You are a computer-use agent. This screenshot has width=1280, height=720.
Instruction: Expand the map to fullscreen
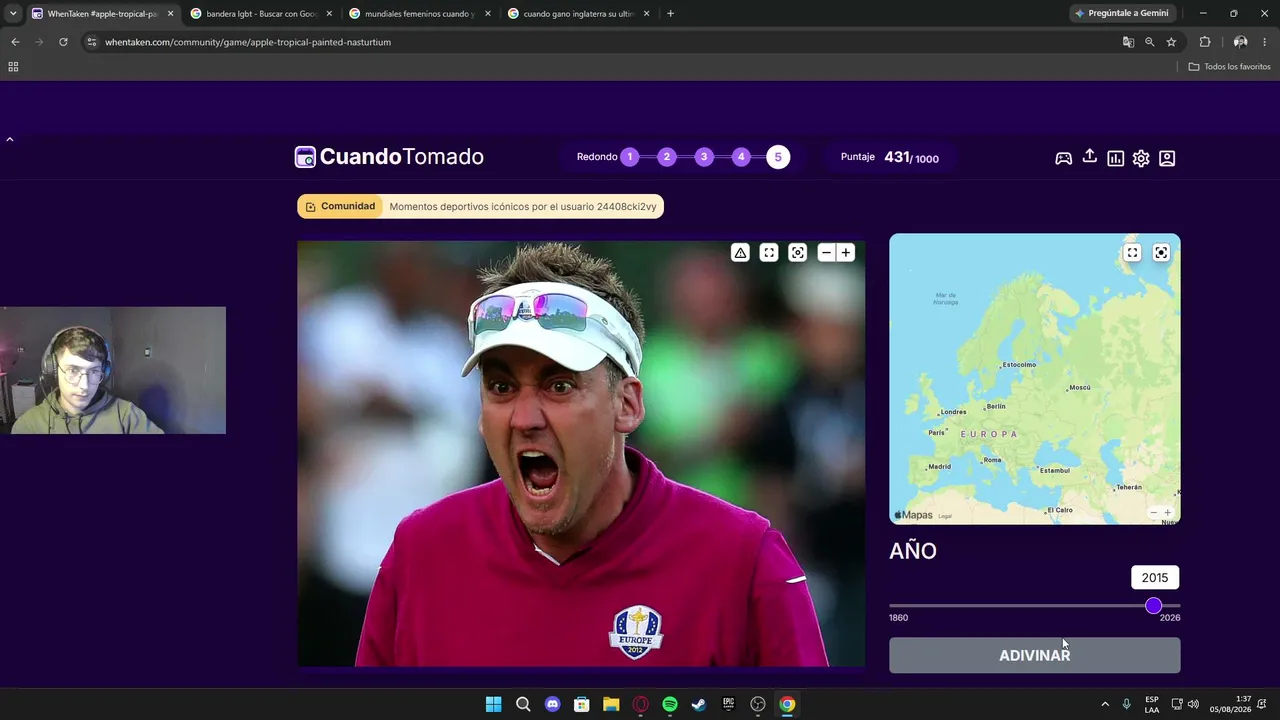tap(1132, 253)
